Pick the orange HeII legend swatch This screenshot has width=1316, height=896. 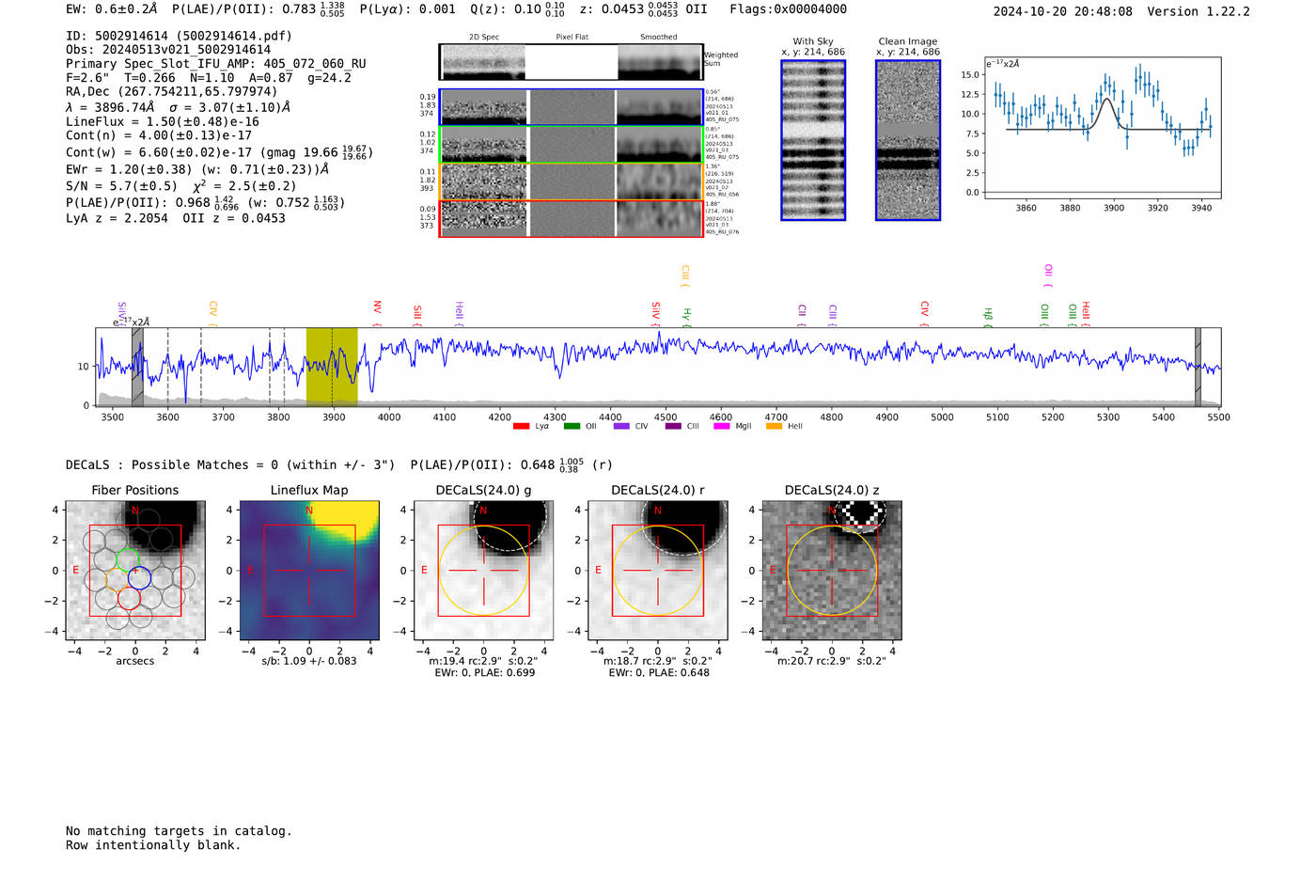click(x=774, y=426)
